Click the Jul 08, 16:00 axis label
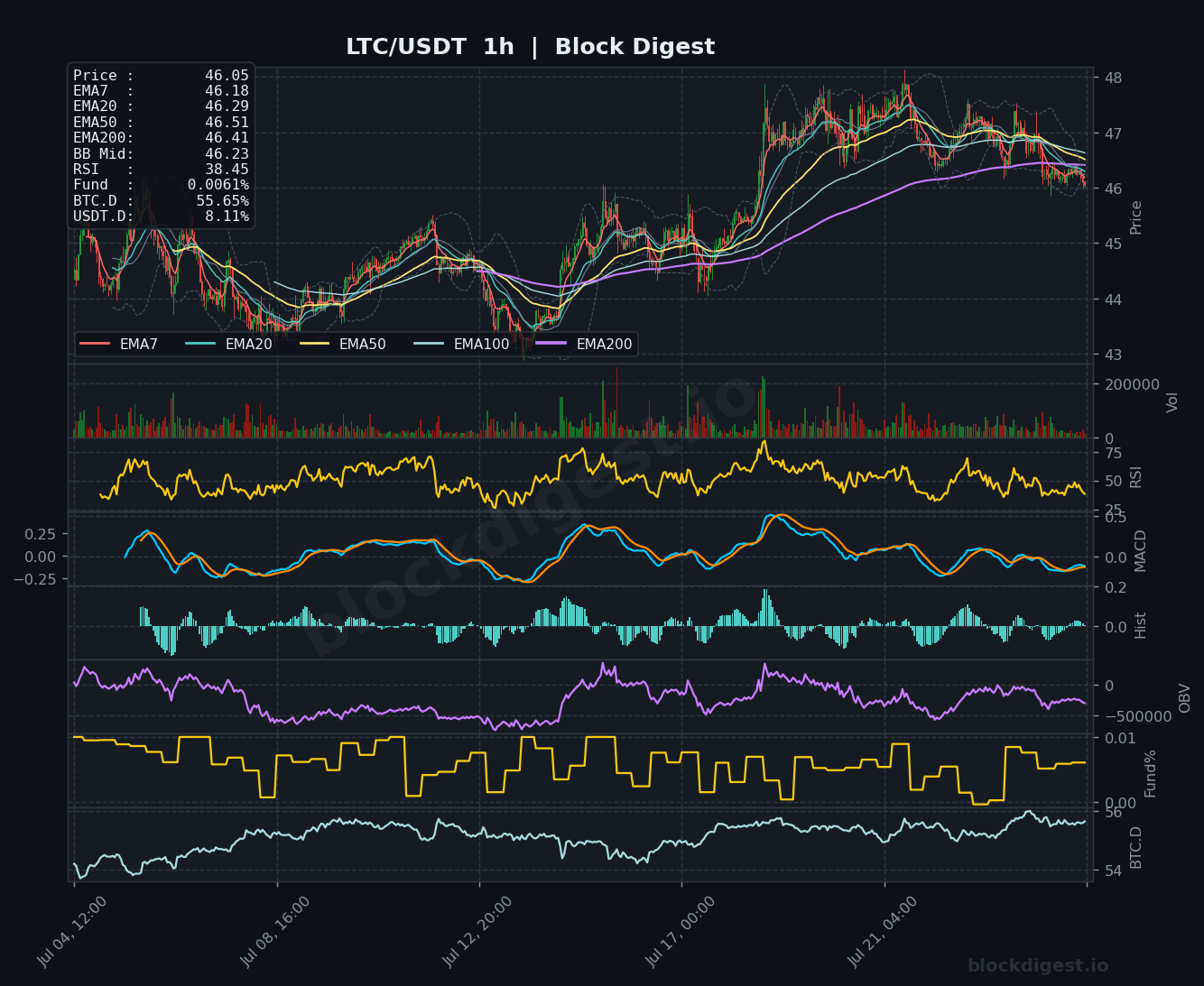 (x=276, y=932)
